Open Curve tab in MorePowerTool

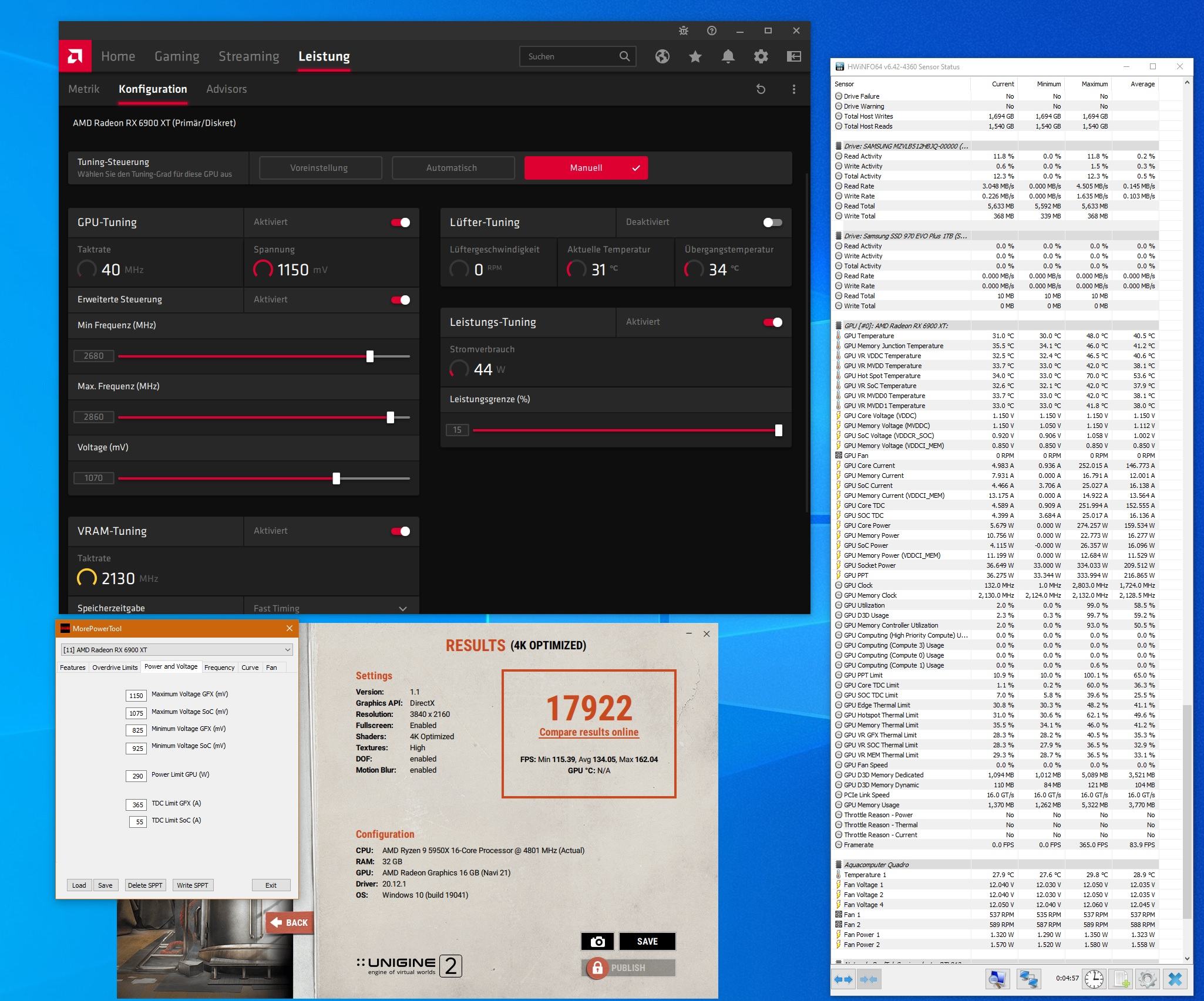(x=250, y=668)
